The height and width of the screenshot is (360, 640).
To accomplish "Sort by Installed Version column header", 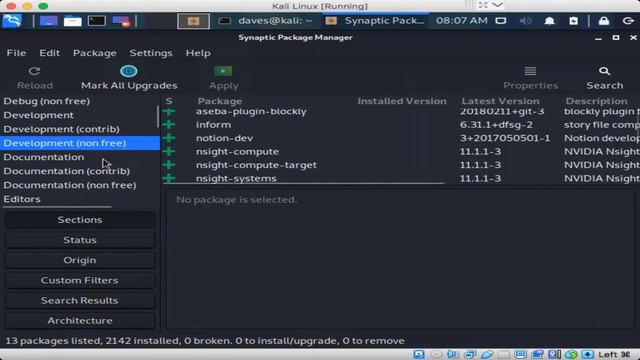I will (x=402, y=101).
